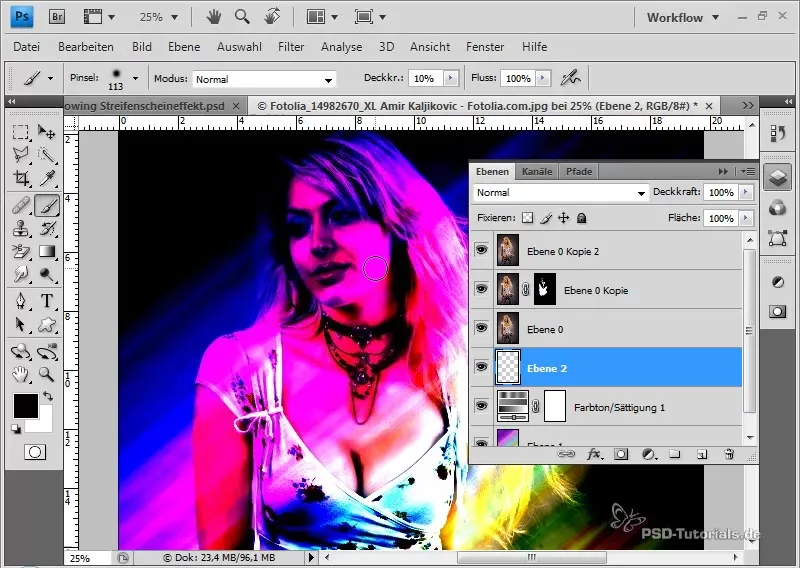
Task: Open the Filter menu
Action: tap(291, 46)
